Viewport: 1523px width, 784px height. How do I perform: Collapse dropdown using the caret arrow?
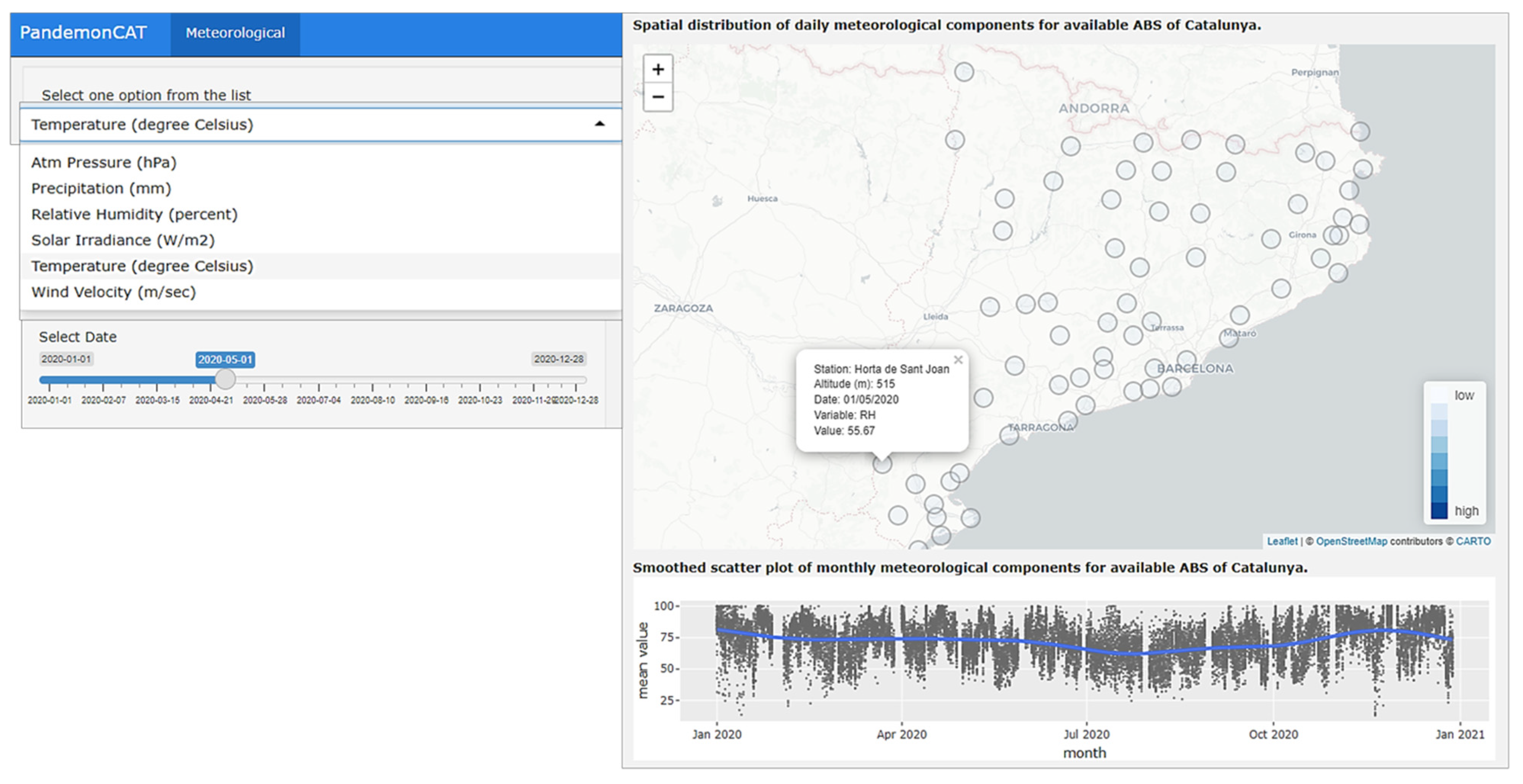coord(600,124)
